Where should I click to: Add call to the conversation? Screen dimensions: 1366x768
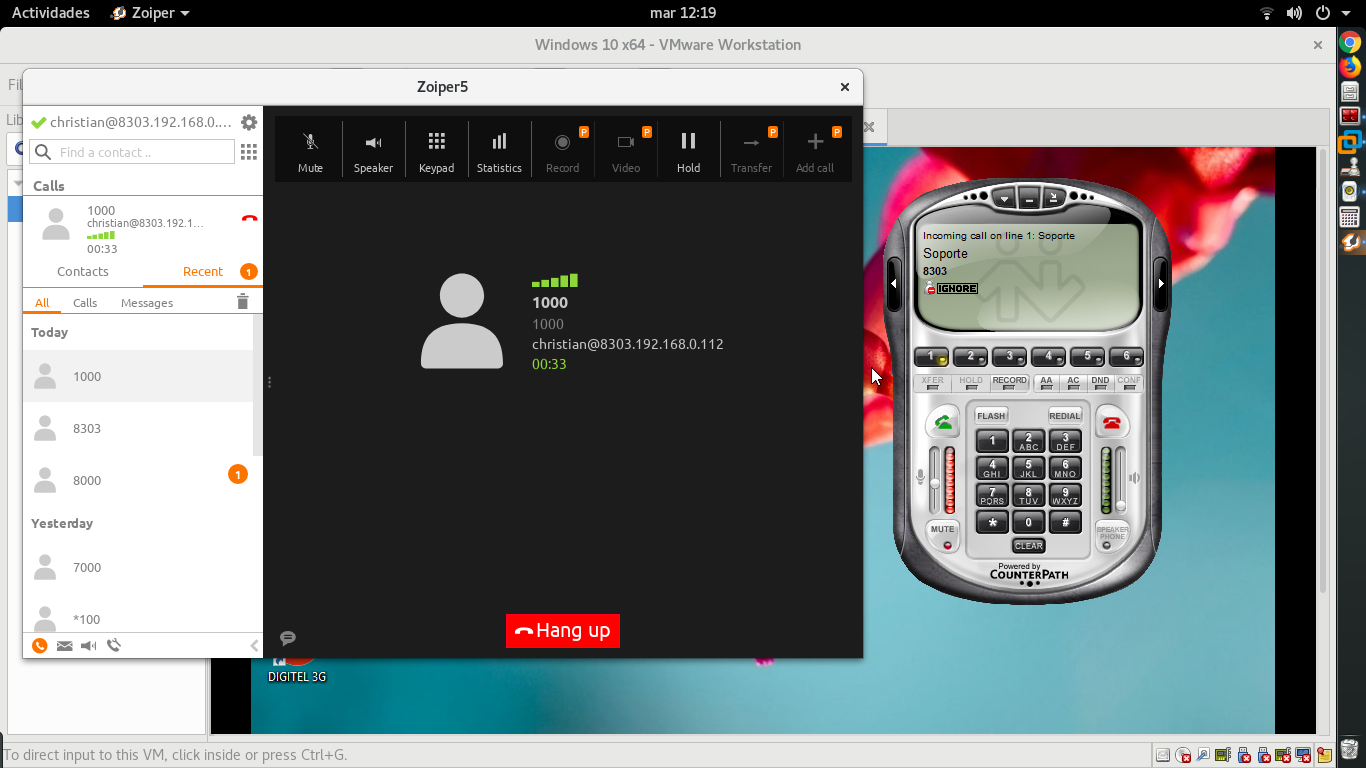(x=814, y=151)
